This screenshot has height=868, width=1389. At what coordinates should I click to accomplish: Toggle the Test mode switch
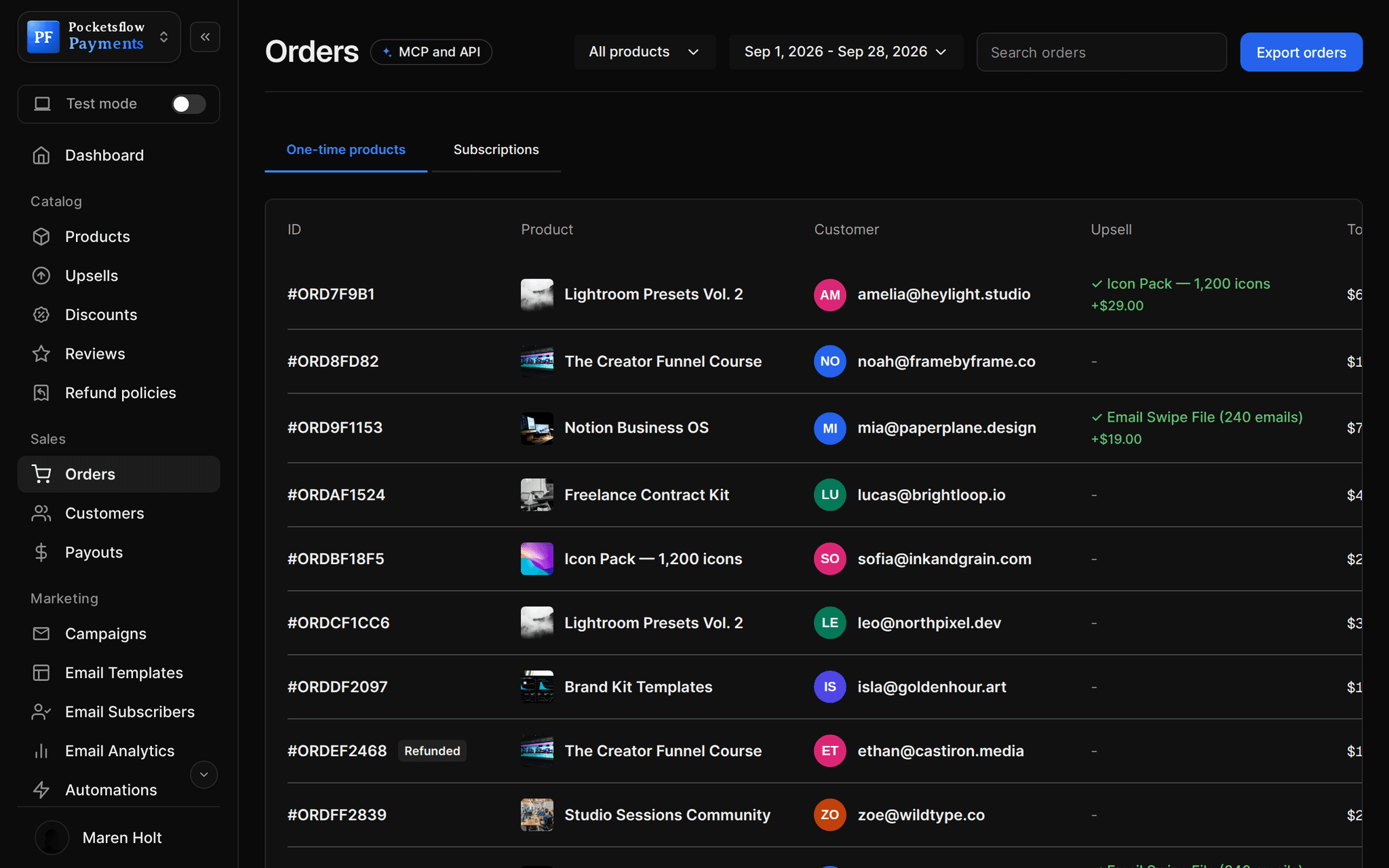point(189,104)
